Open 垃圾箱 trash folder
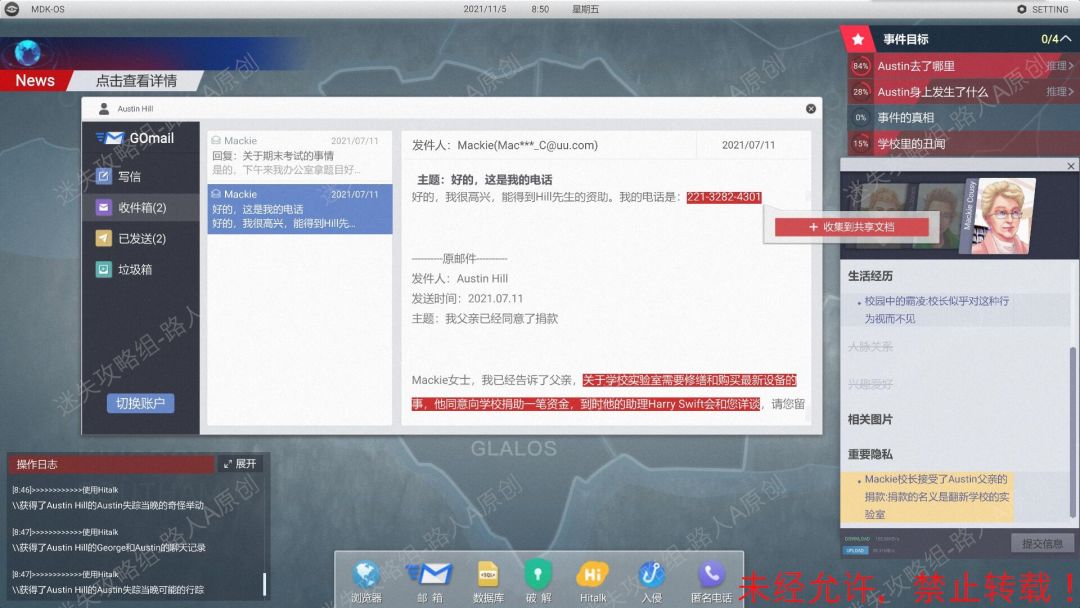 [x=141, y=269]
